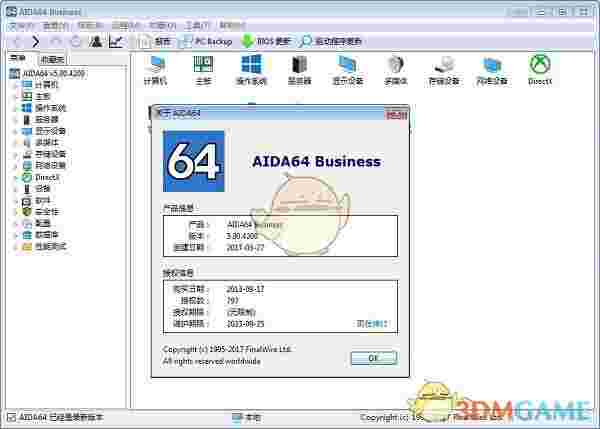Viewport: 600px width, 429px height.
Task: Open the 查看 View menu
Action: [56, 26]
